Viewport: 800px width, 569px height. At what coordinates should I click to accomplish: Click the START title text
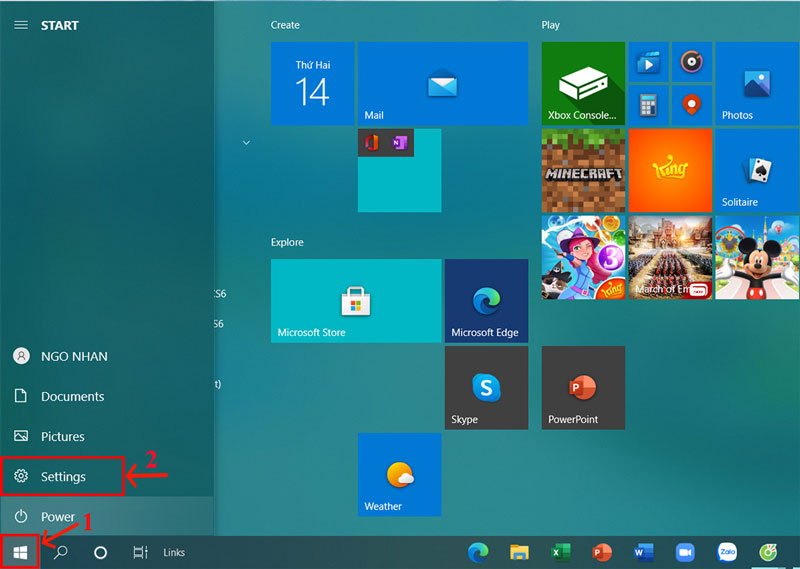pos(60,26)
